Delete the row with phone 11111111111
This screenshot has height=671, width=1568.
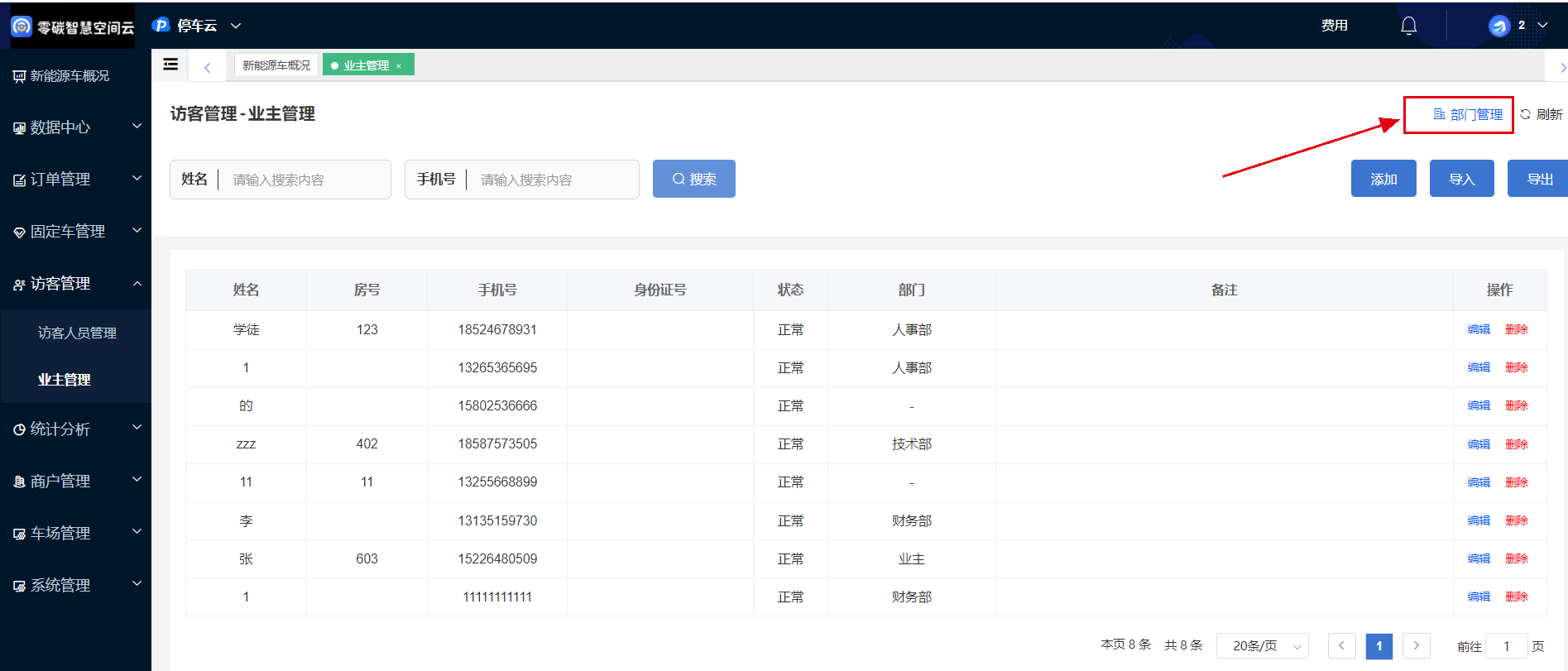click(x=1517, y=597)
